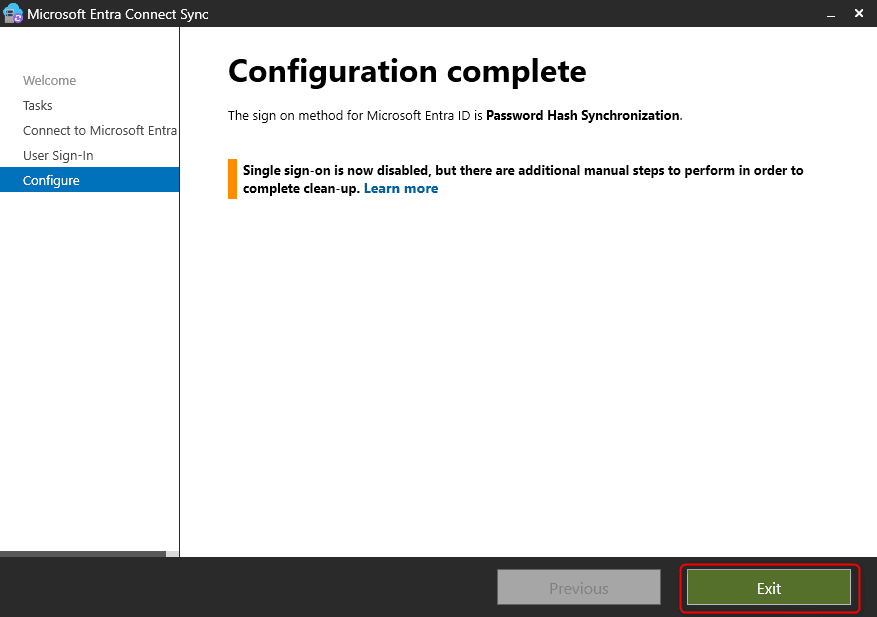This screenshot has height=617, width=877.
Task: Go to the Tasks step
Action: pyautogui.click(x=38, y=106)
